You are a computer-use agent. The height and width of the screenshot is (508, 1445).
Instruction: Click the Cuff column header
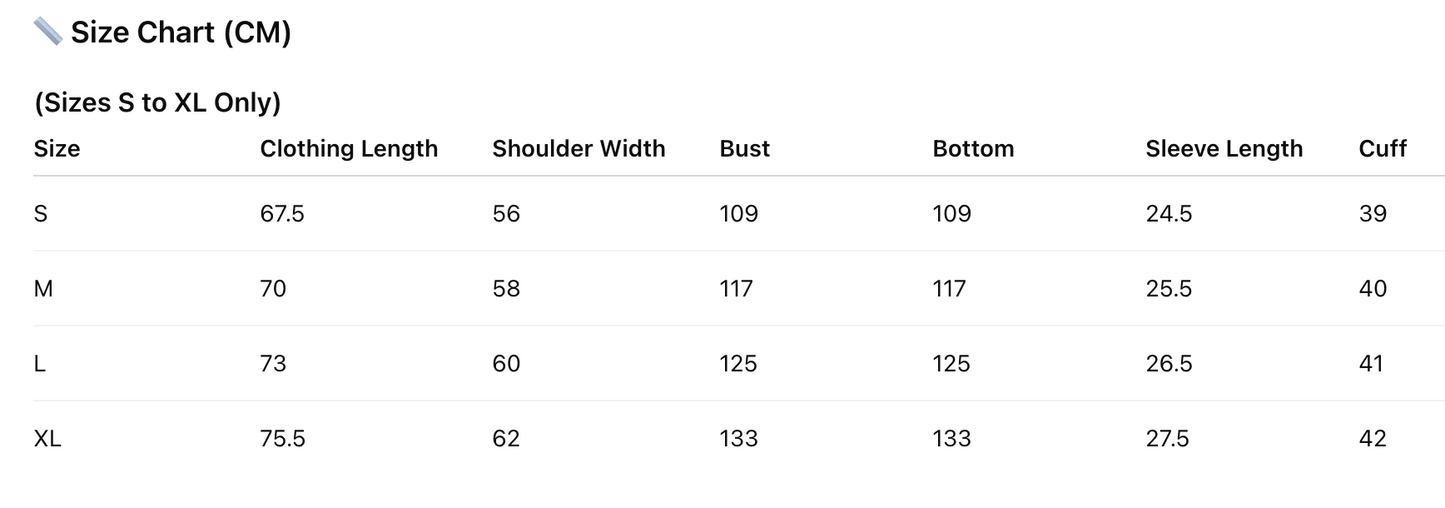1382,149
